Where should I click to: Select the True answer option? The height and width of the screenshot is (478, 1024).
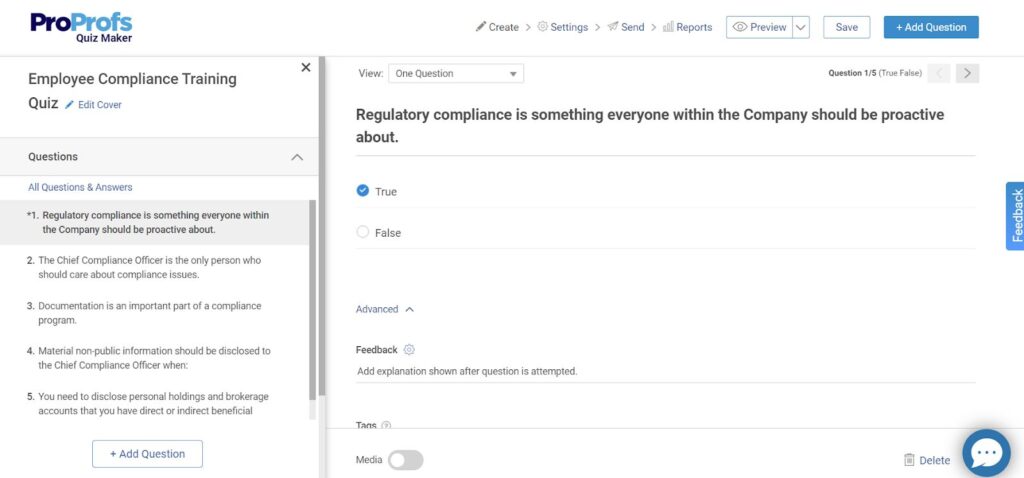(363, 191)
